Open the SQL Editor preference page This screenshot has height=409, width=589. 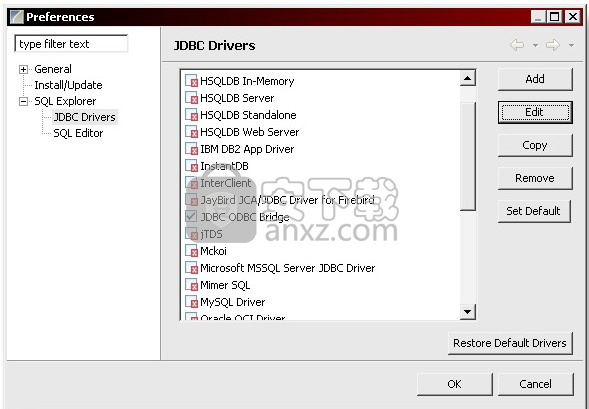pos(78,133)
